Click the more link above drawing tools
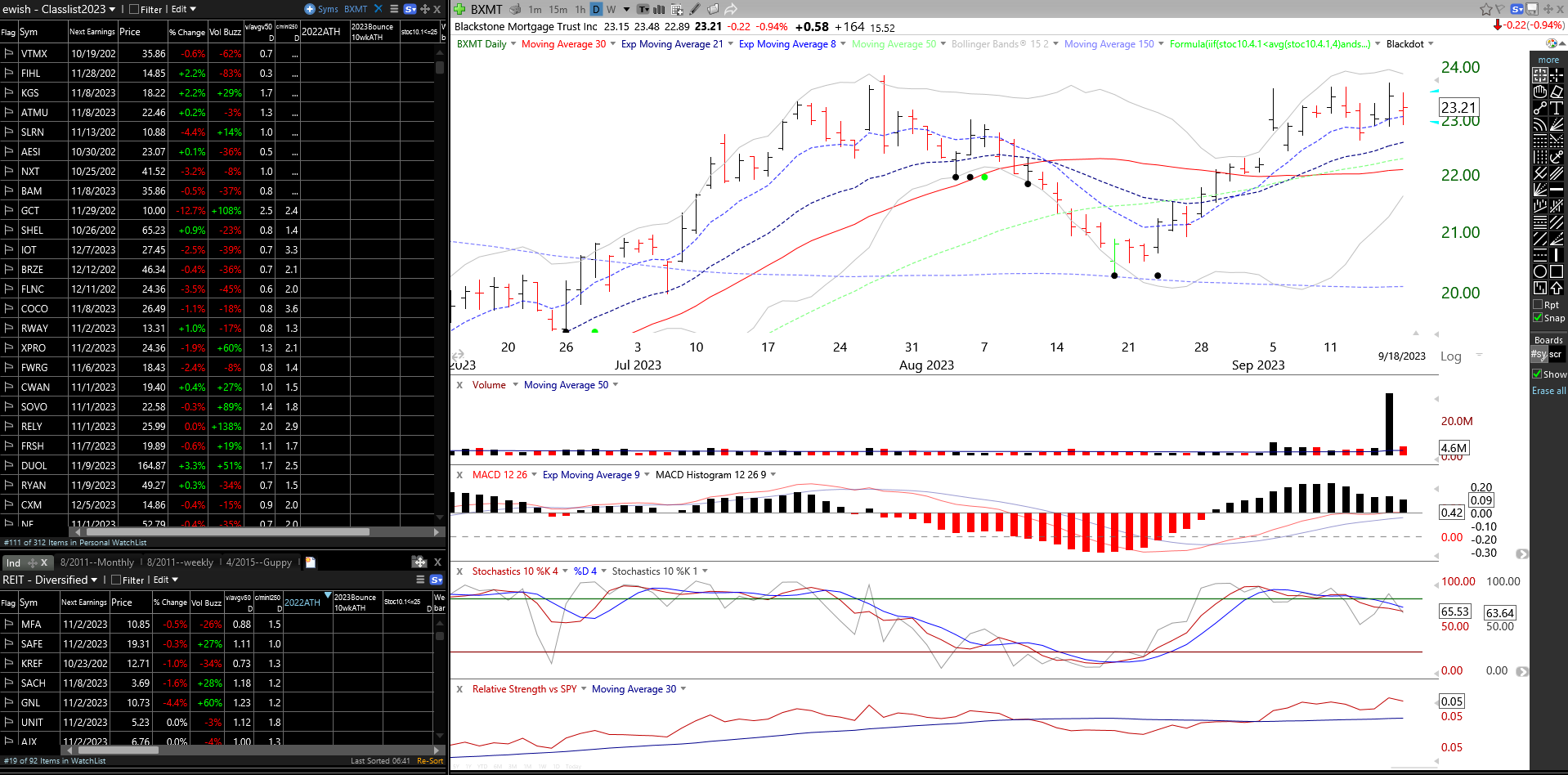The width and height of the screenshot is (1568, 775). point(1548,60)
